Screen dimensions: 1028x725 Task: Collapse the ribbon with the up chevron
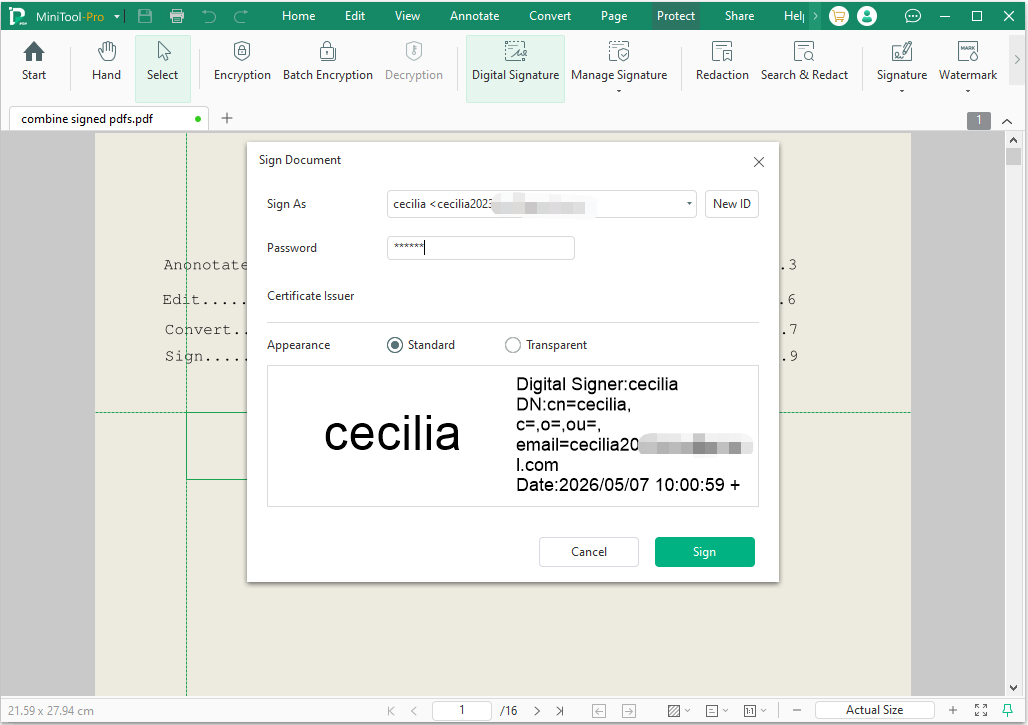1007,121
